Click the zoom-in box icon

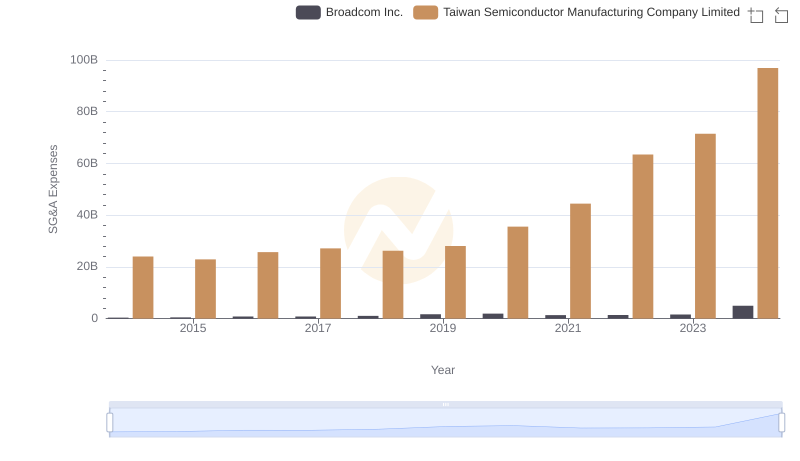(x=756, y=15)
